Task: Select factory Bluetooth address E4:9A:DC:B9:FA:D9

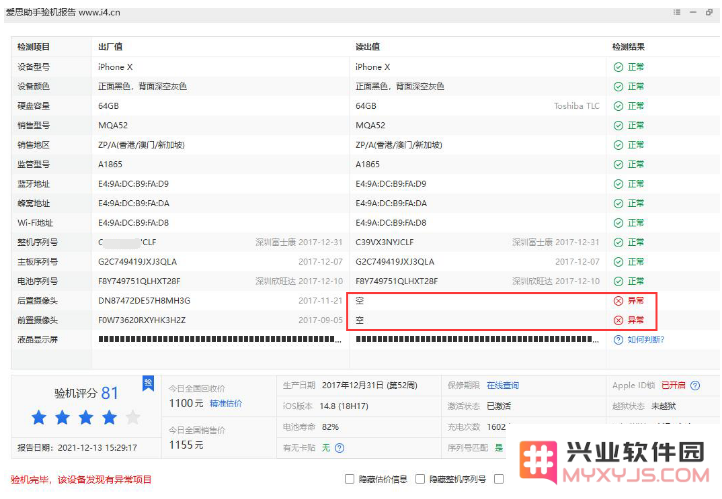Action: click(x=134, y=184)
